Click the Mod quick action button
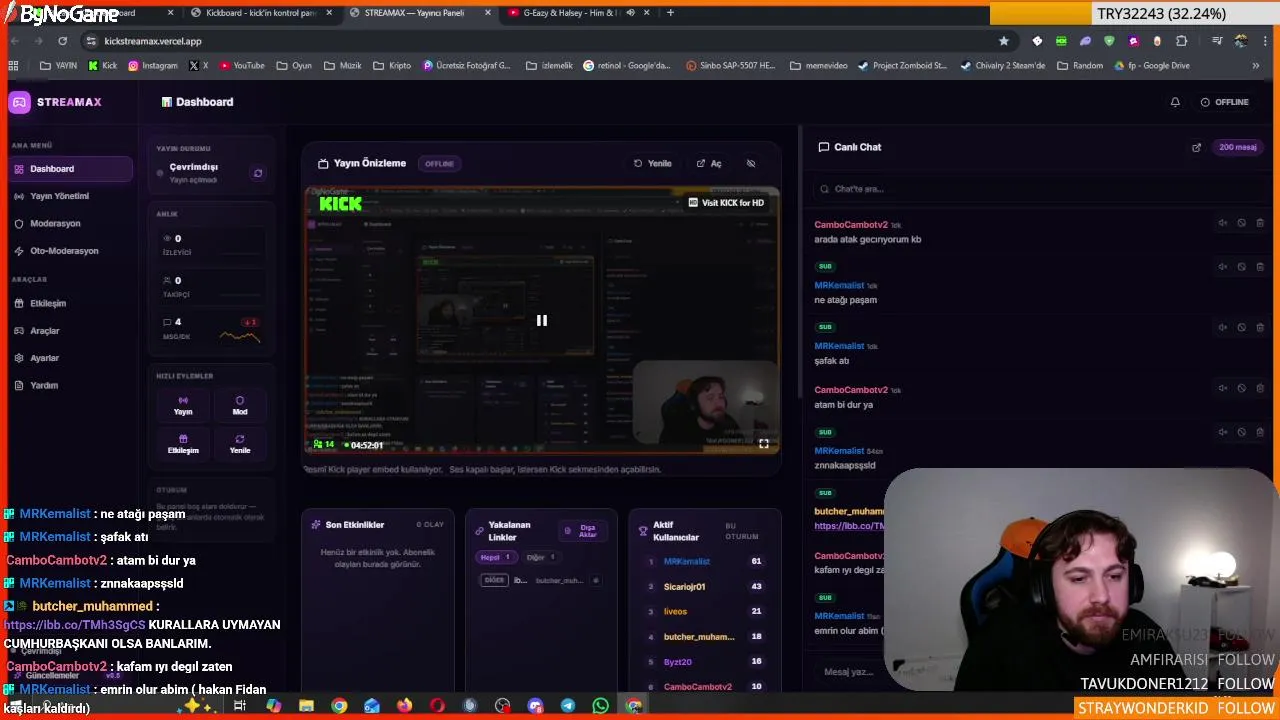This screenshot has height=720, width=1280. click(x=240, y=405)
